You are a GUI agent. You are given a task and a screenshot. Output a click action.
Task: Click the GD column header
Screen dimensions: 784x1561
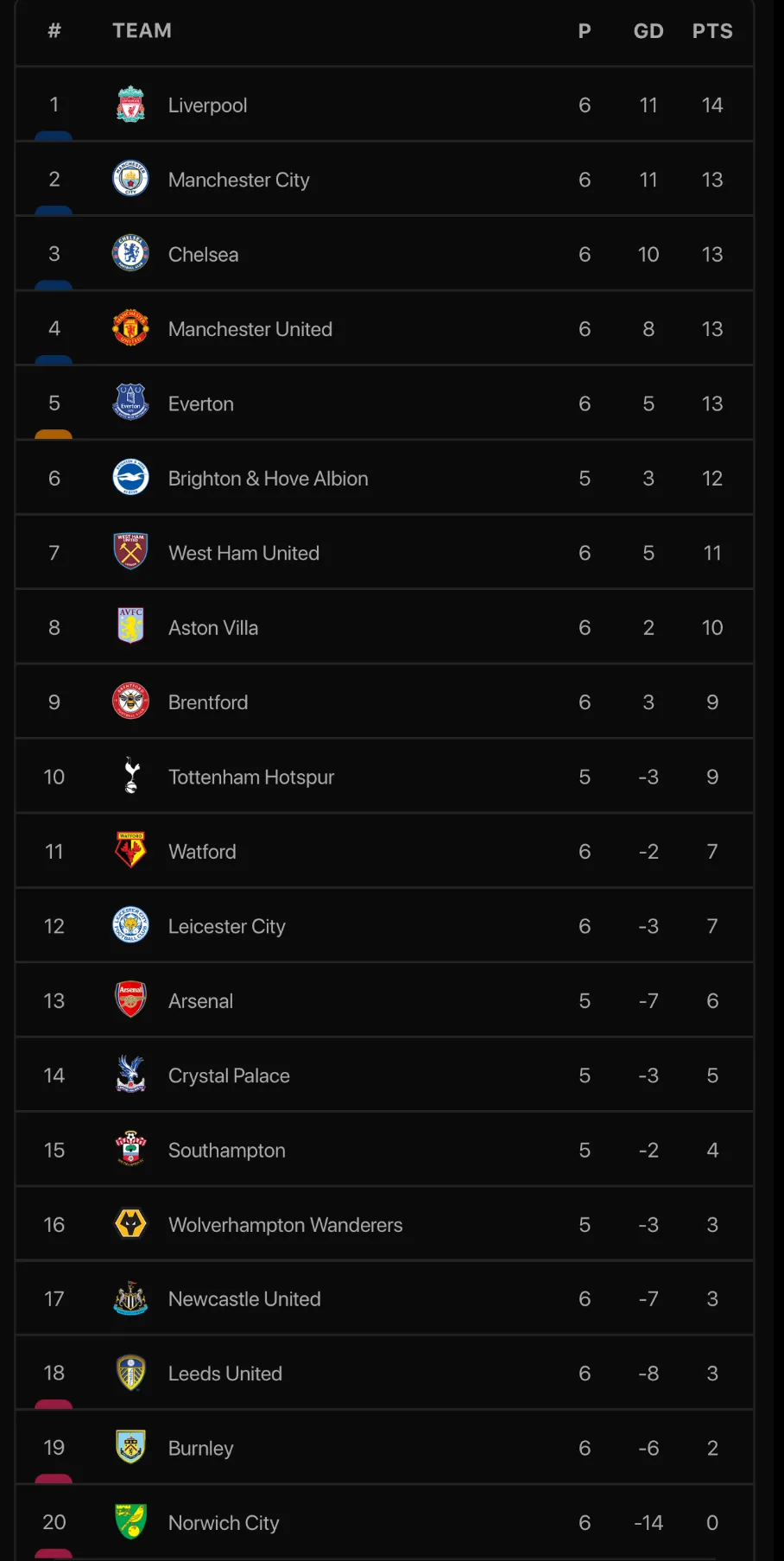[648, 31]
